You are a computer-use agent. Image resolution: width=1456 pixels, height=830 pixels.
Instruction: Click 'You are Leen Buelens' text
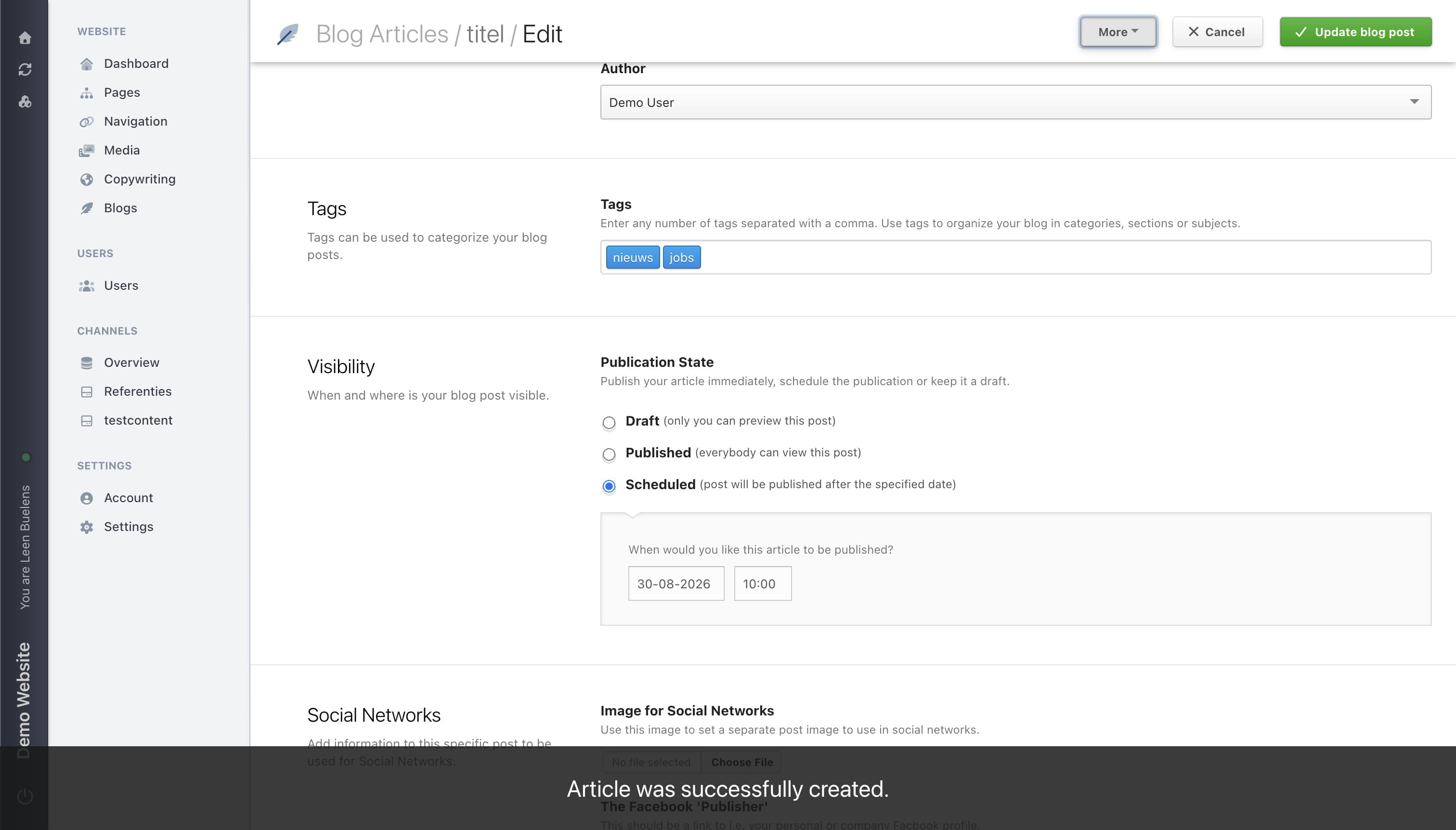(25, 547)
